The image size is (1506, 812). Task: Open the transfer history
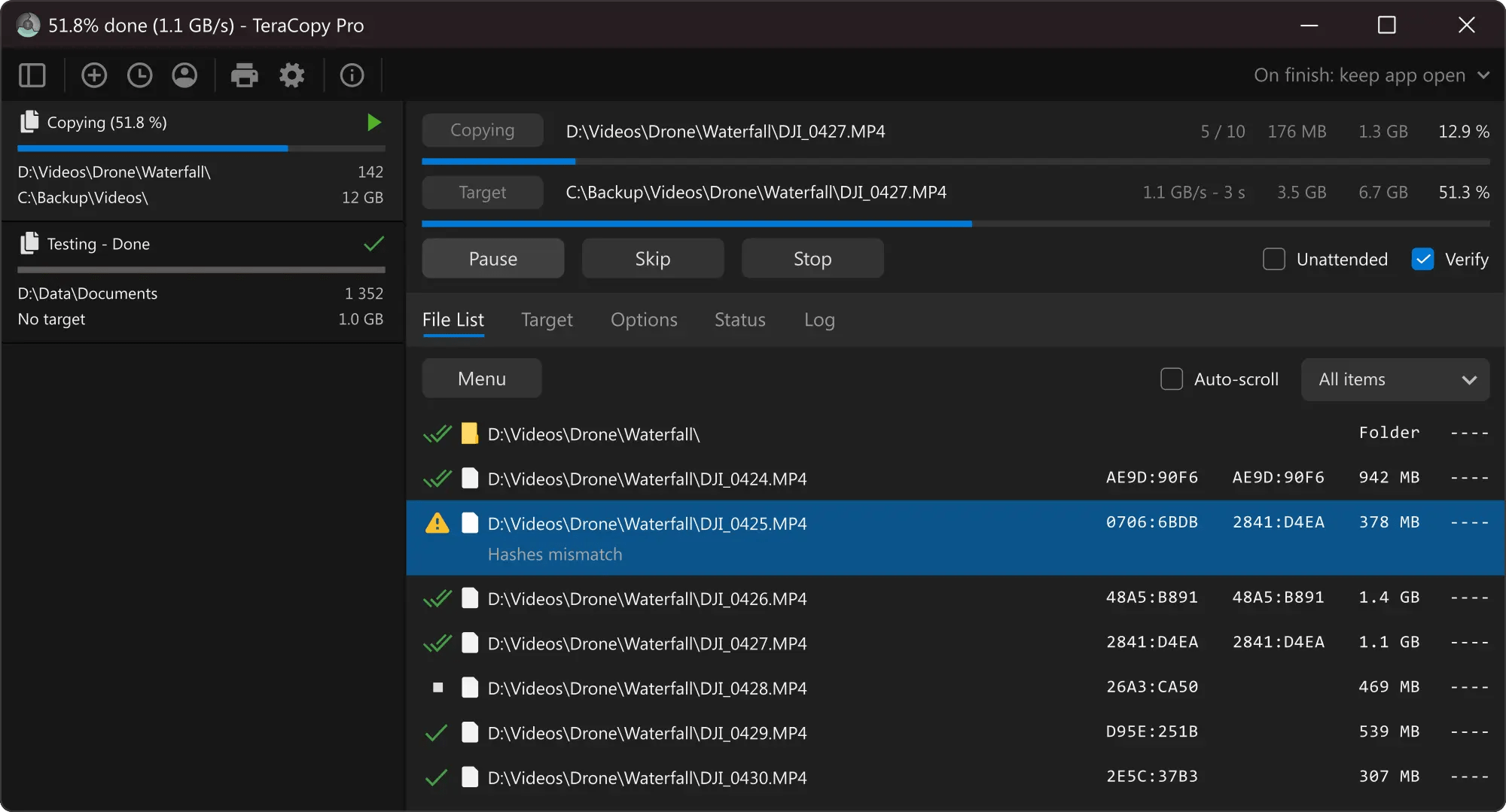coord(139,75)
